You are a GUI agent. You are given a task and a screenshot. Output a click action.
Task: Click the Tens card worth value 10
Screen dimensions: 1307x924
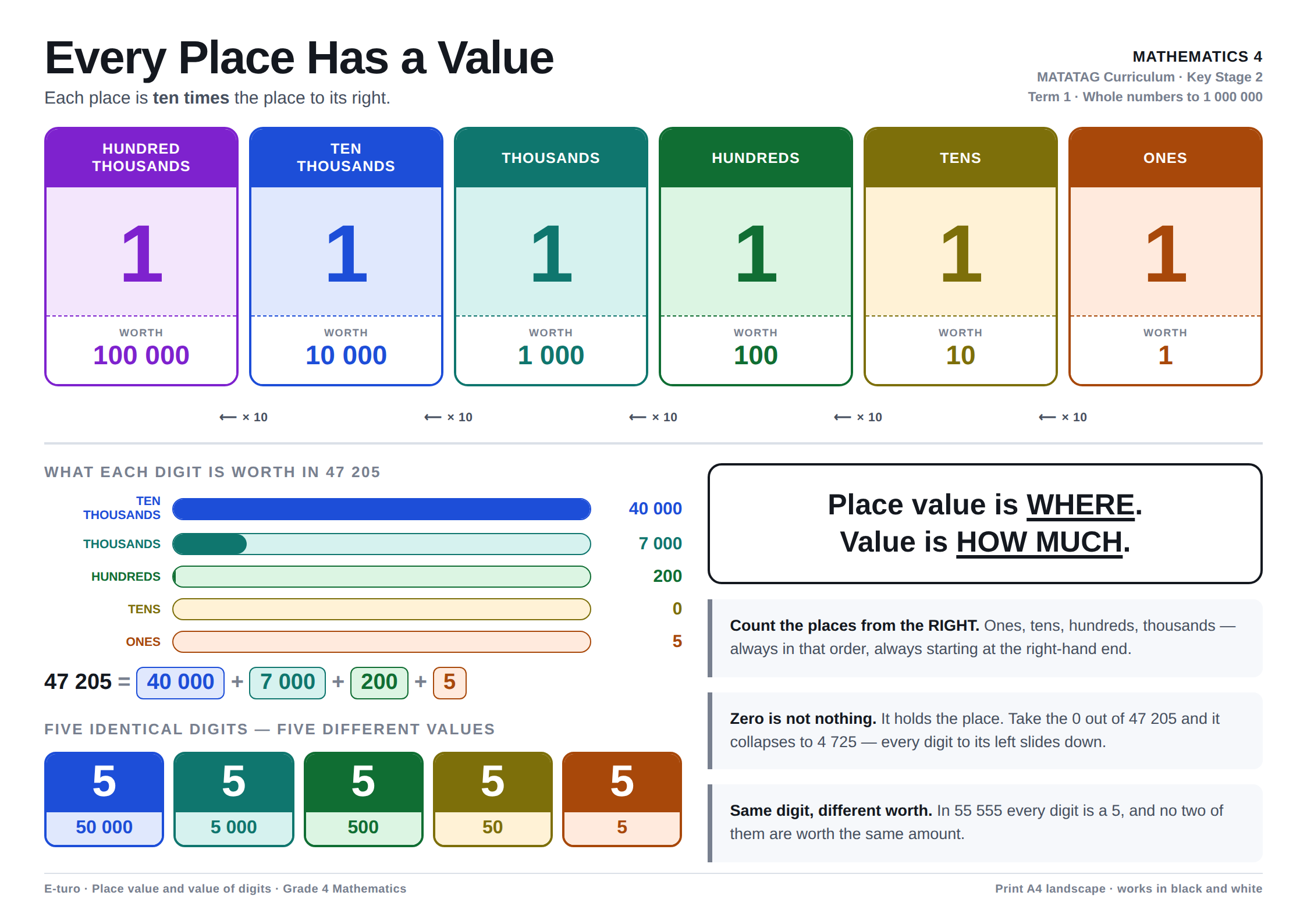coord(960,356)
